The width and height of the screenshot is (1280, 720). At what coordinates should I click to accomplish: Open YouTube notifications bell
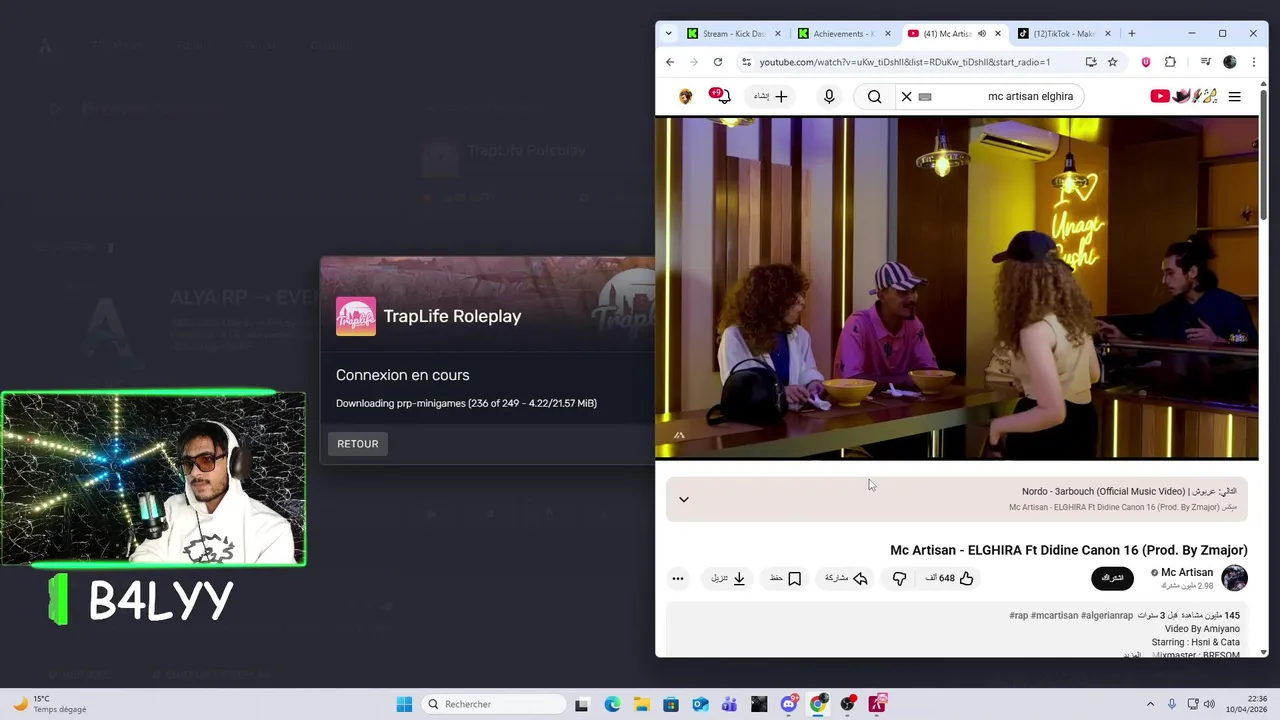coord(721,96)
